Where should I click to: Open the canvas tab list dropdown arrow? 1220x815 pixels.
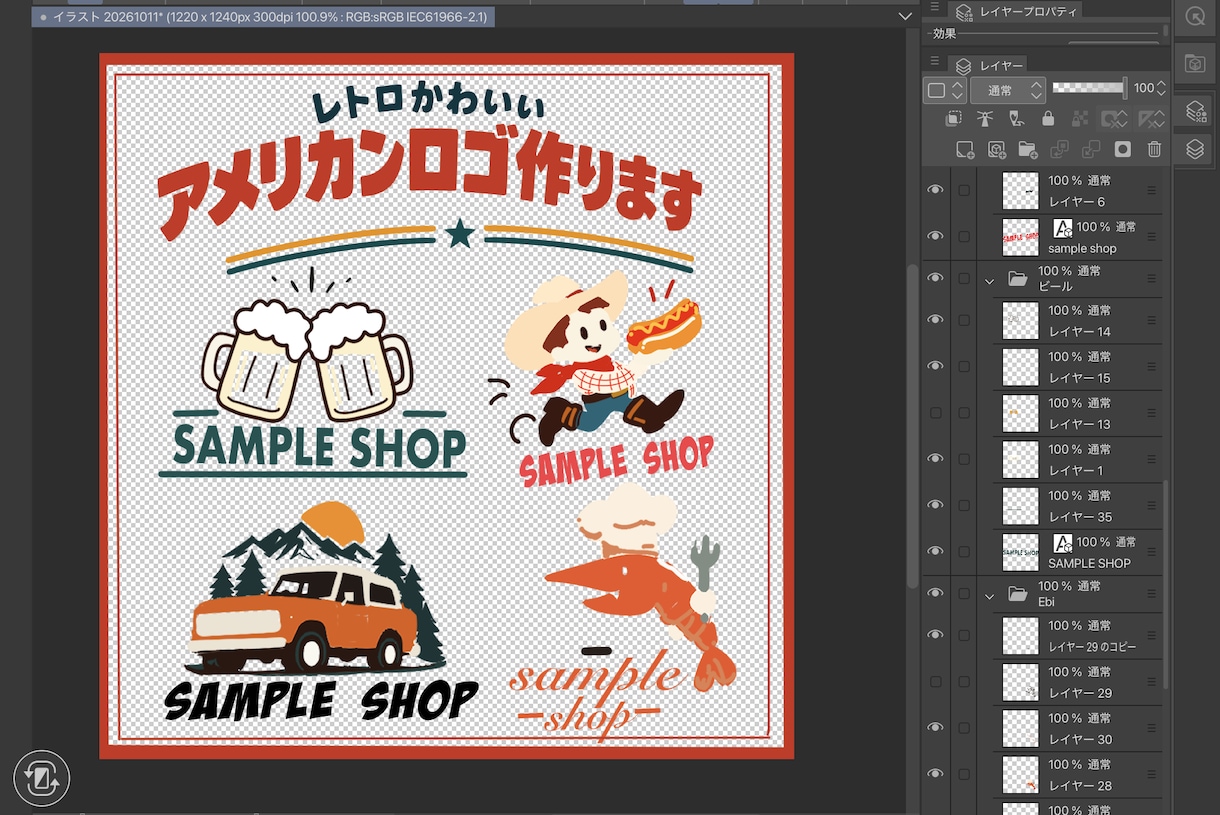click(x=905, y=17)
